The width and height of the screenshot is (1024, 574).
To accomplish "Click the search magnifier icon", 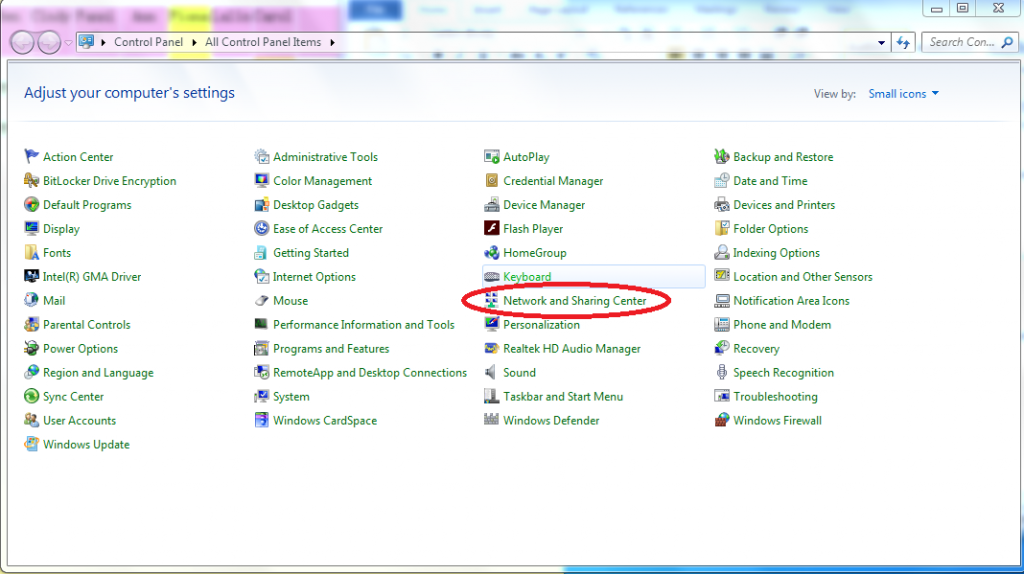I will coord(1008,42).
